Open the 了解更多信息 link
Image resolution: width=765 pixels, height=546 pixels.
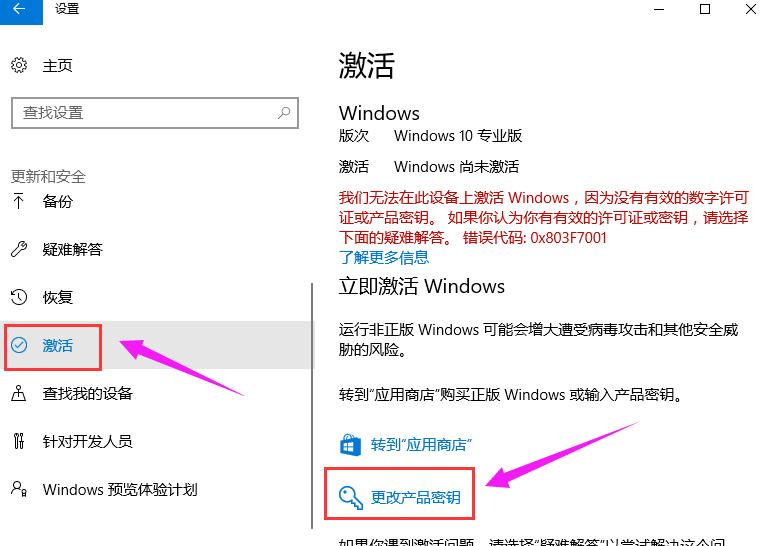click(x=384, y=257)
